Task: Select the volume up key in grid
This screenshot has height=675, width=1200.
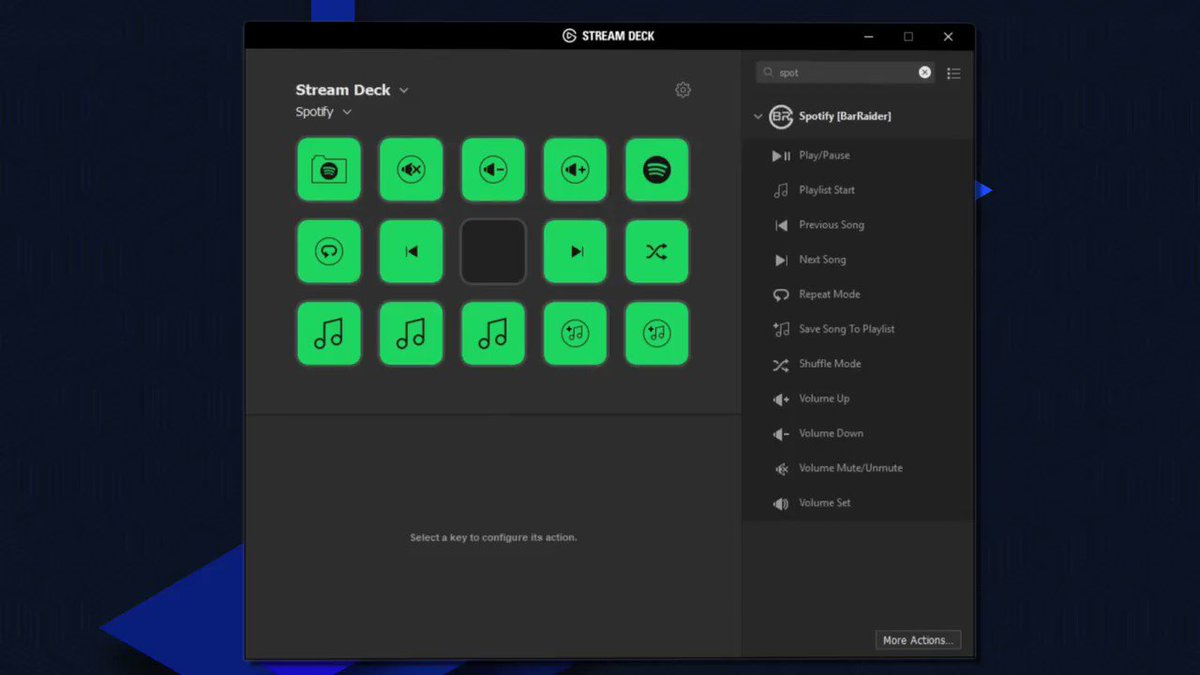Action: [x=575, y=170]
